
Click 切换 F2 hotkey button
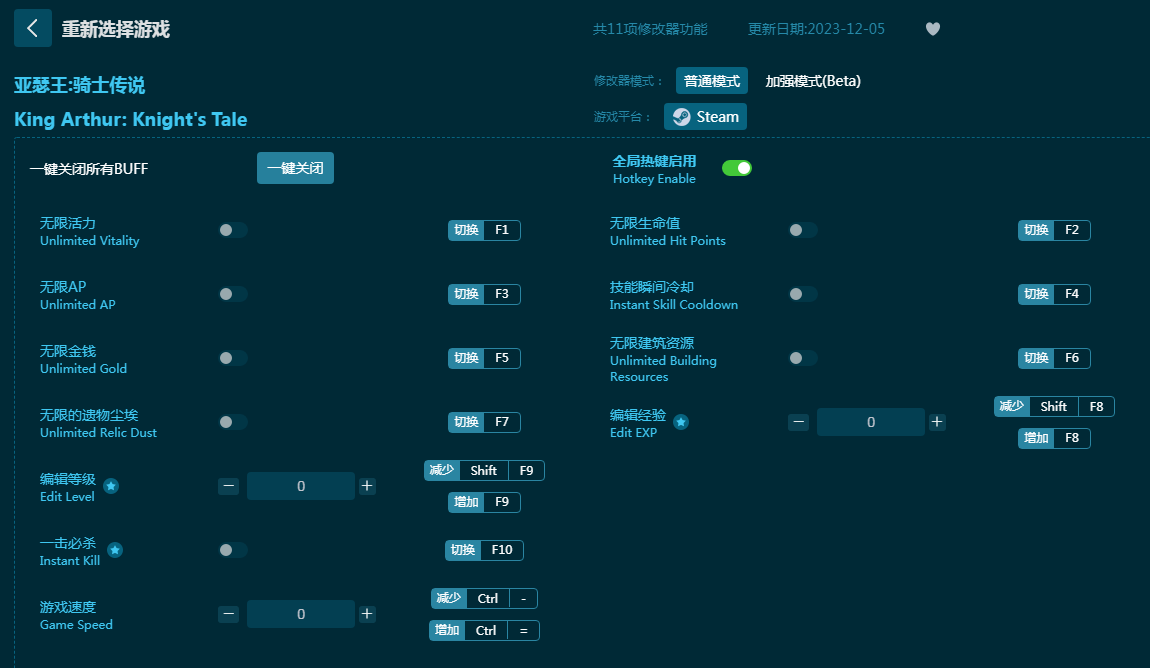click(1054, 230)
